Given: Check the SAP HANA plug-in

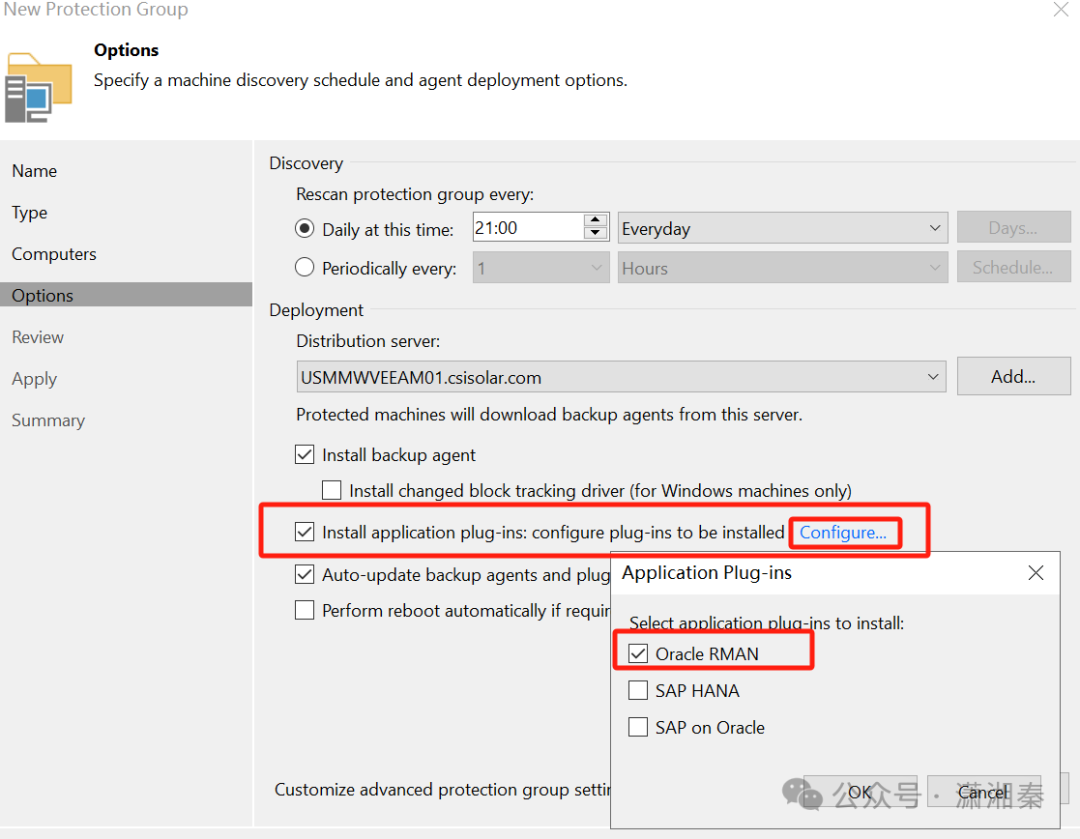Looking at the screenshot, I should pyautogui.click(x=638, y=690).
